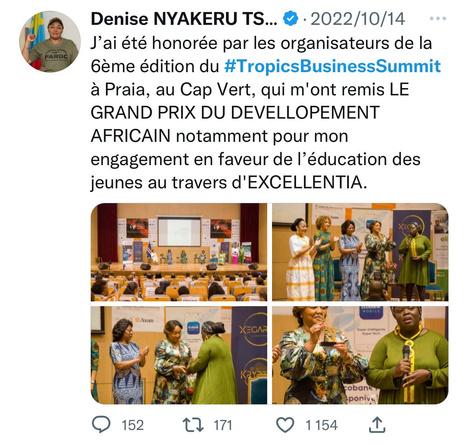Click the 152 replies count
Image resolution: width=468 pixels, height=446 pixels.
point(133,425)
